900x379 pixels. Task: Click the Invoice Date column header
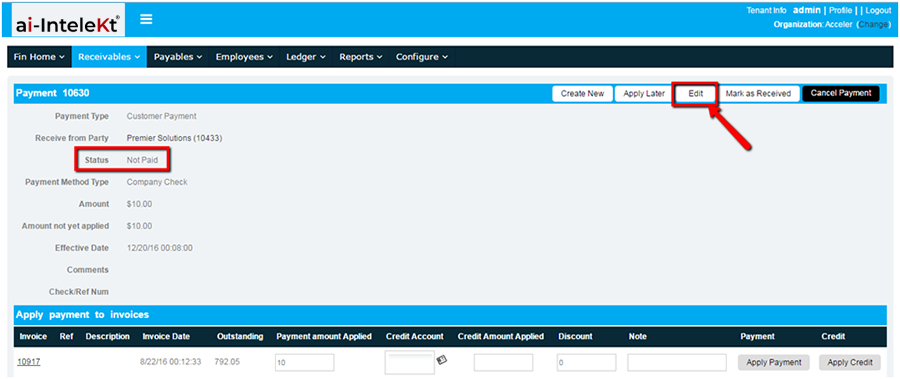tap(166, 337)
